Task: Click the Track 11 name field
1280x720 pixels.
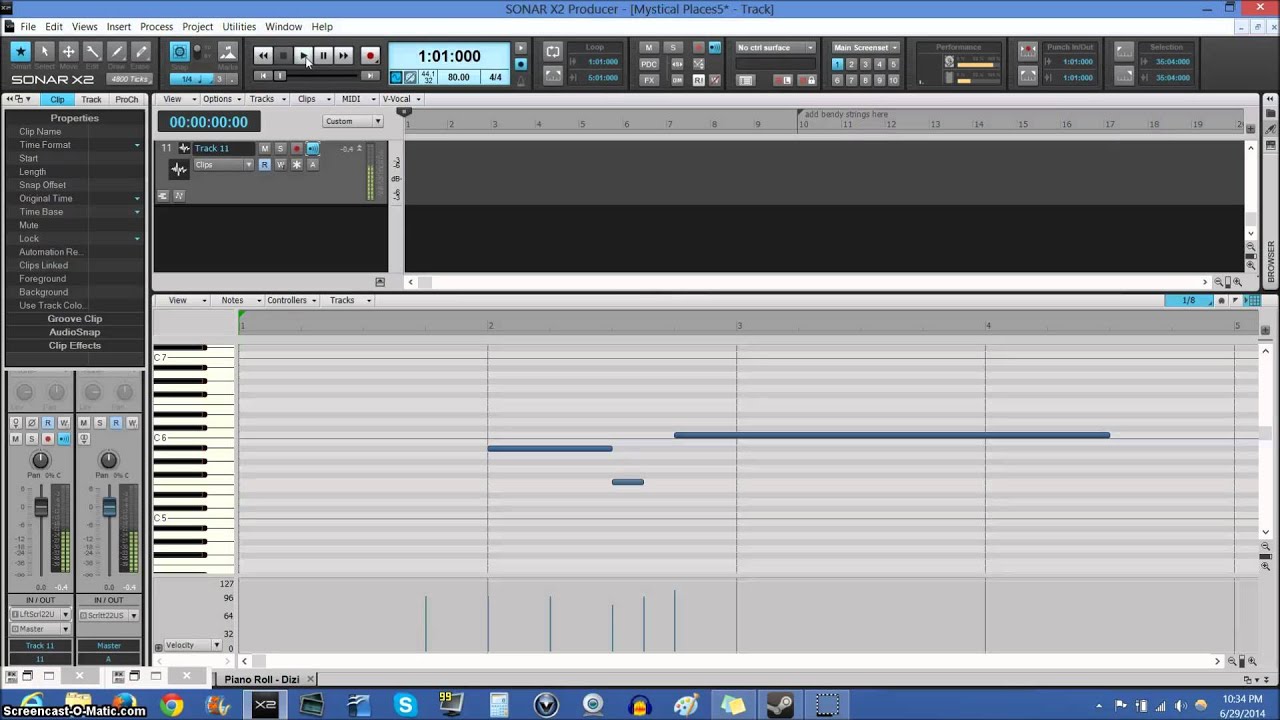Action: point(224,148)
